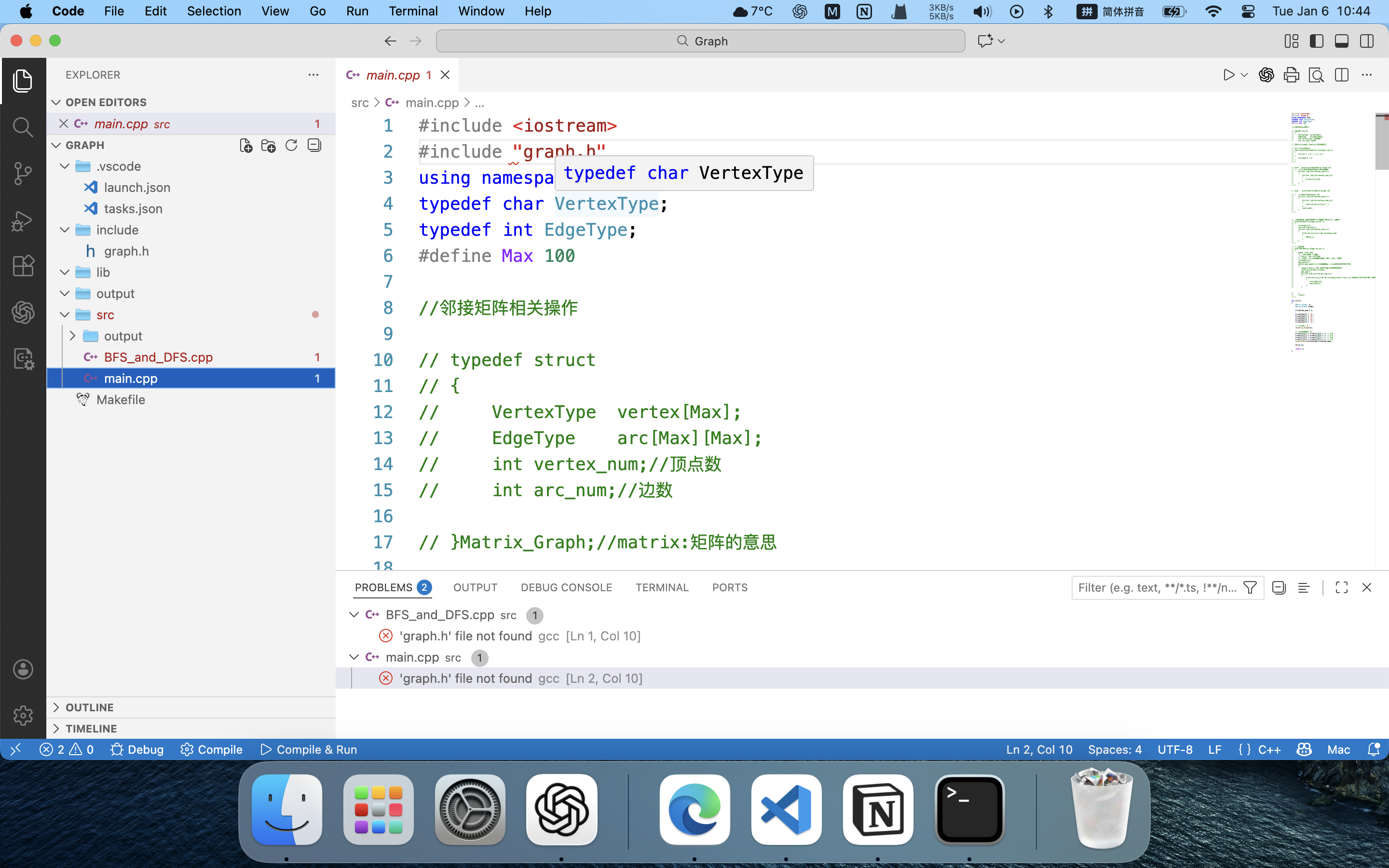Click the Debug status bar button
Viewport: 1389px width, 868px height.
click(x=137, y=750)
